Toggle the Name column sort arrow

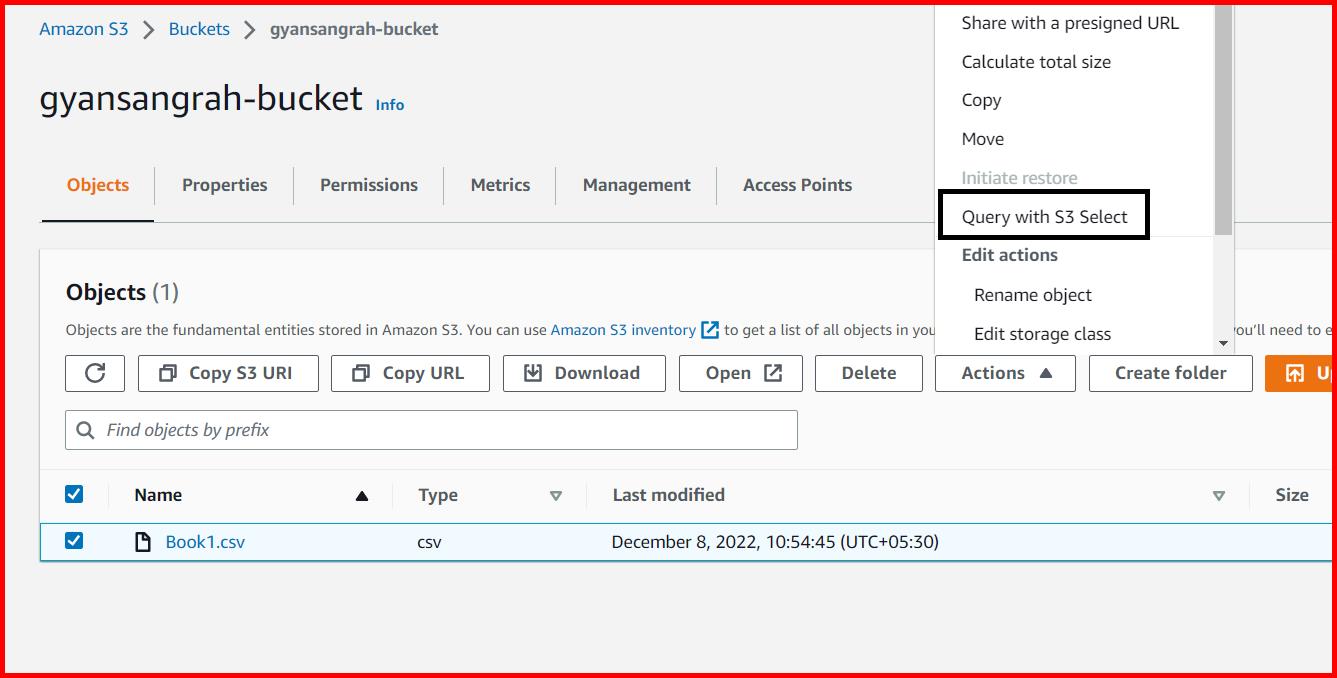pyautogui.click(x=362, y=495)
